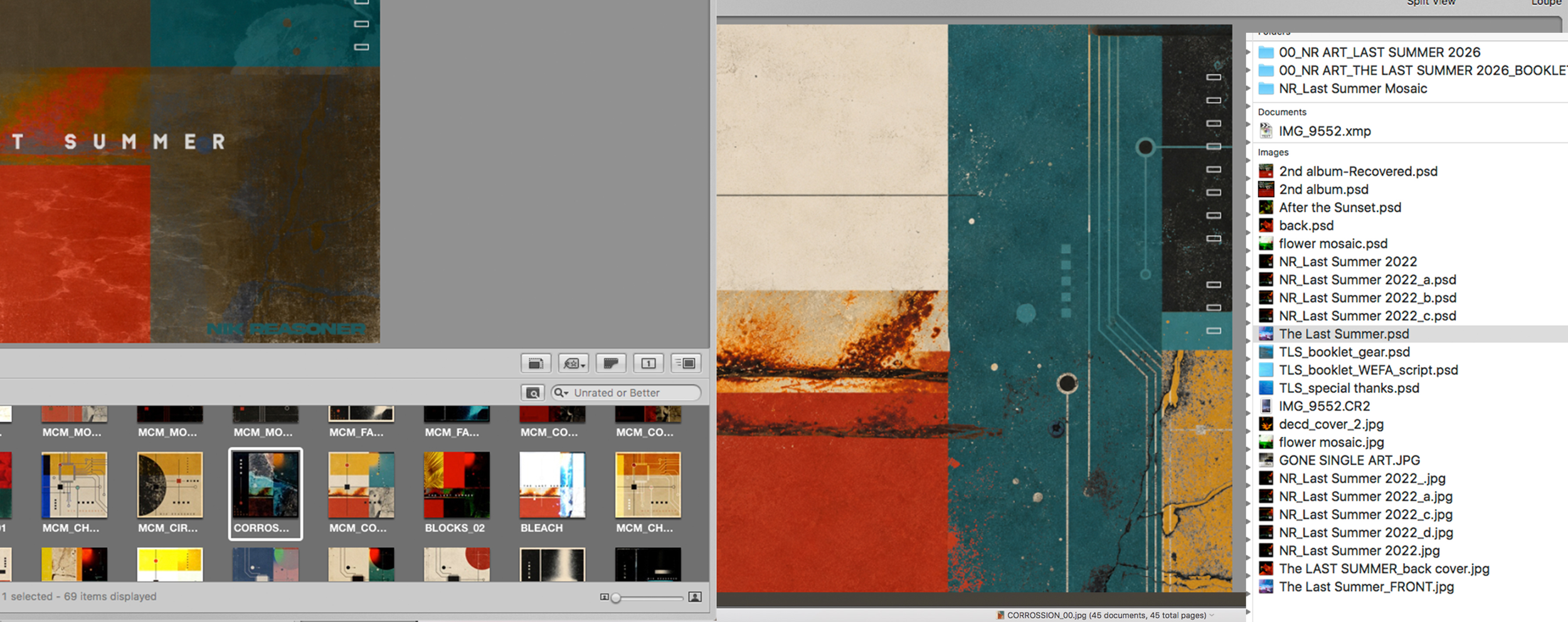Select GONE SINGLE ART.JPG
This screenshot has height=622, width=1568.
point(1349,461)
